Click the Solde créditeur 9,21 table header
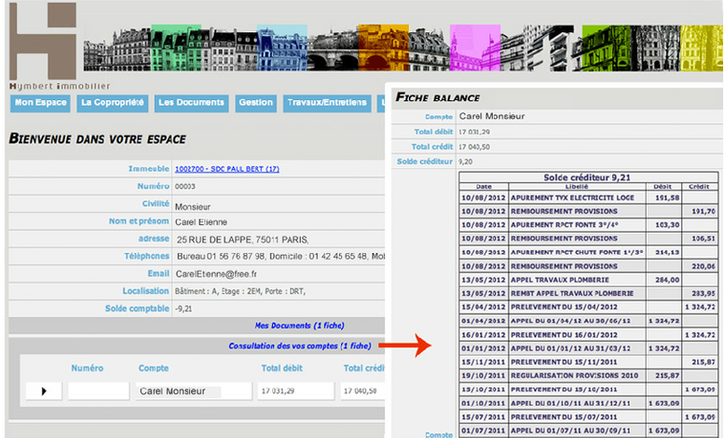 (587, 177)
